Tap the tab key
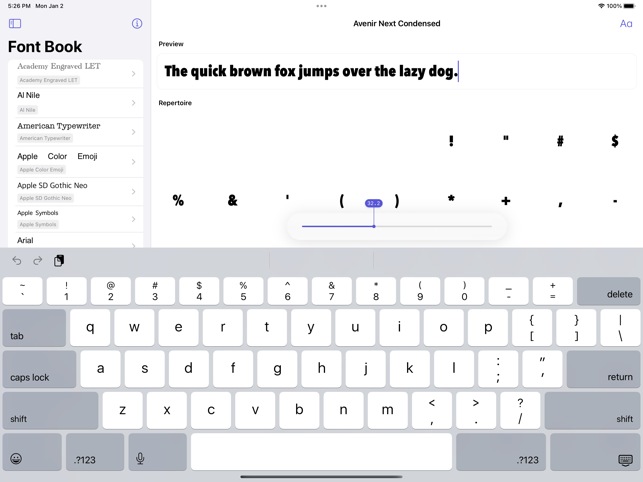The height and width of the screenshot is (482, 643). click(34, 328)
